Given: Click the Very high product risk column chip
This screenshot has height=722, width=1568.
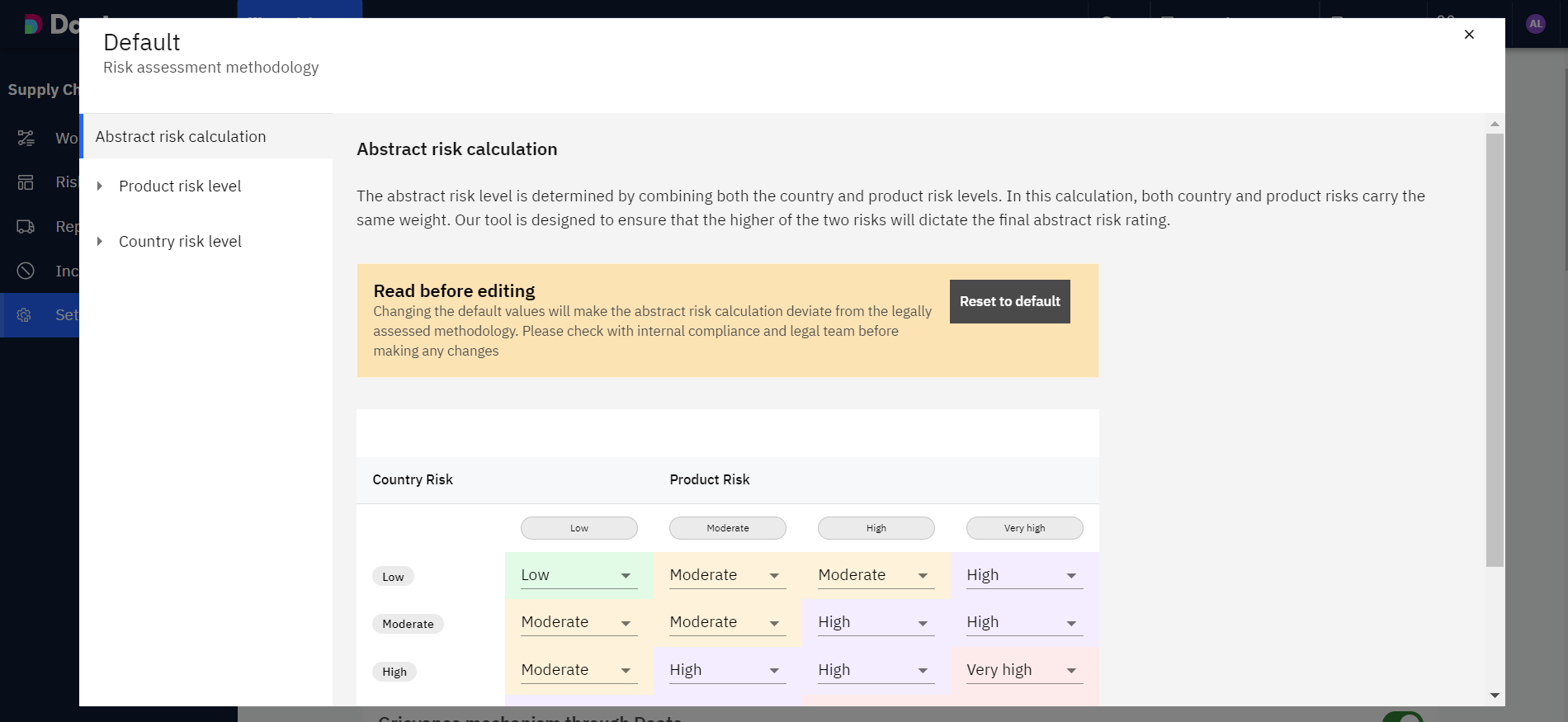Looking at the screenshot, I should pos(1024,528).
